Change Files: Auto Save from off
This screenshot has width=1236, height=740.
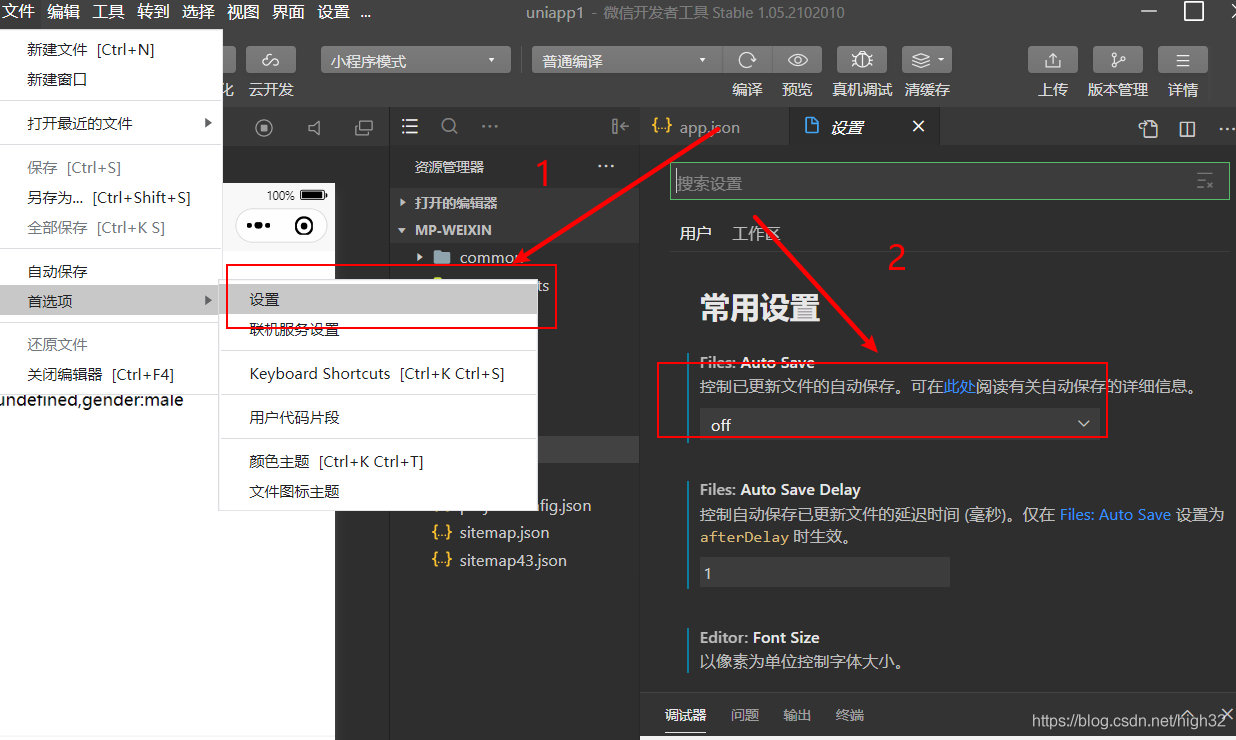(x=898, y=424)
